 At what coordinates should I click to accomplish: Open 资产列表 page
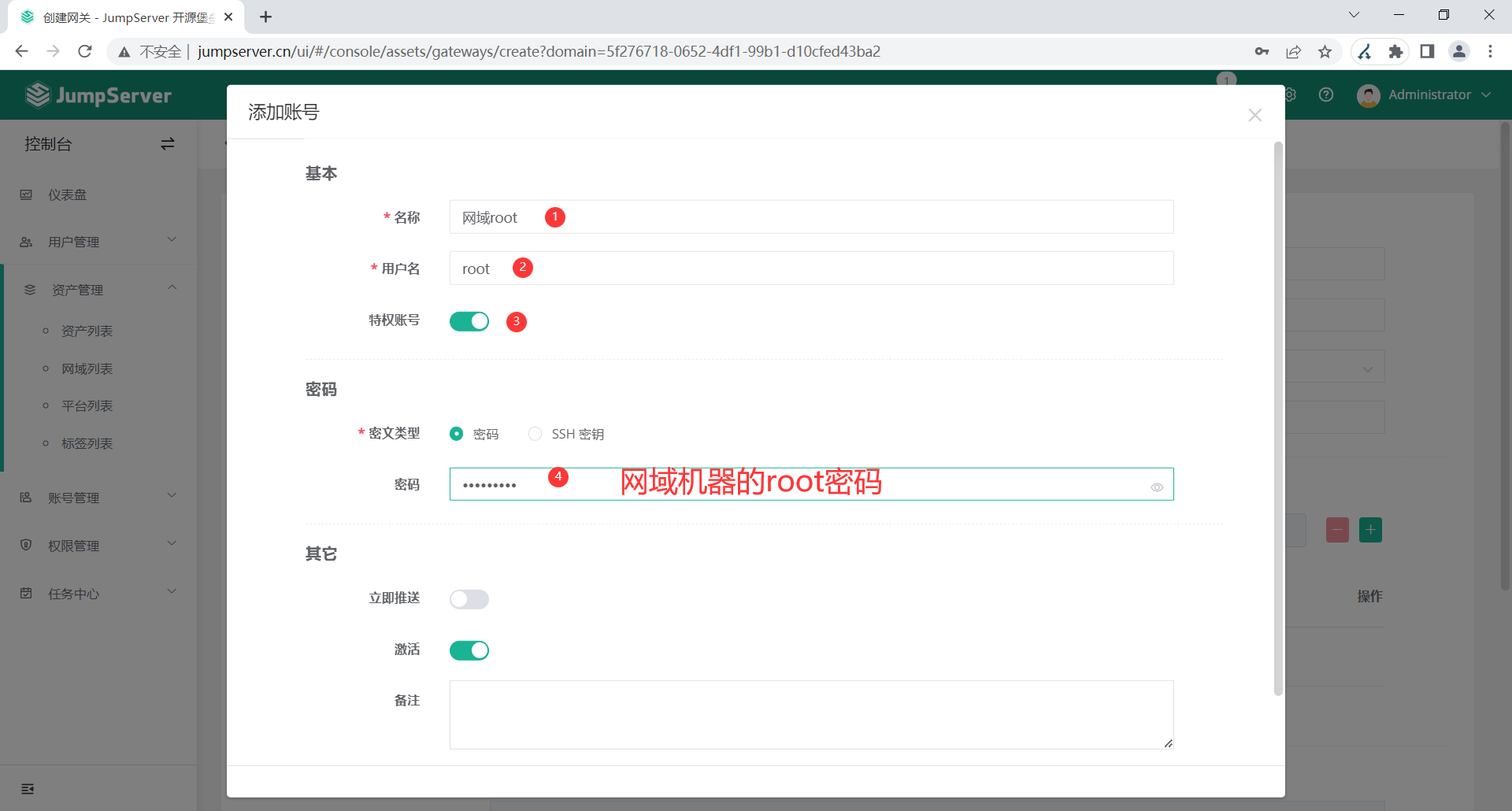[87, 331]
